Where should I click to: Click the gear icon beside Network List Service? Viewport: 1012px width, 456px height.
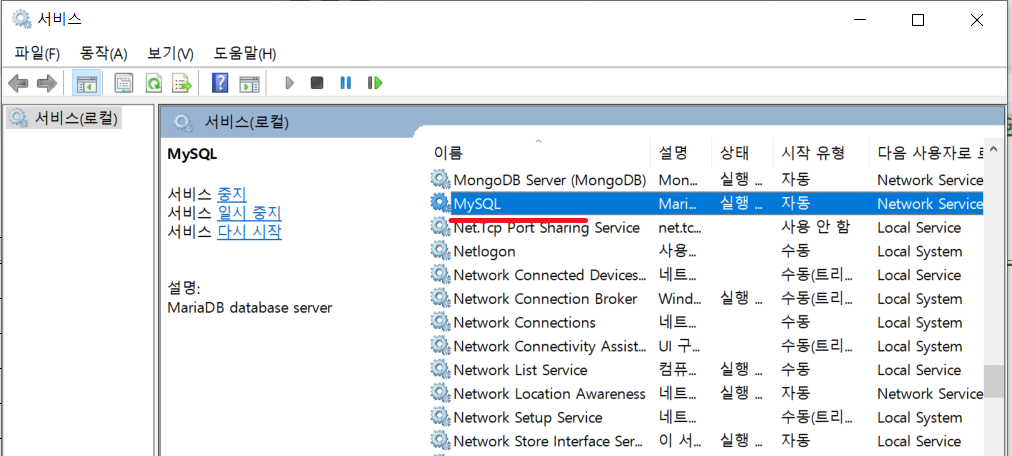tap(440, 369)
